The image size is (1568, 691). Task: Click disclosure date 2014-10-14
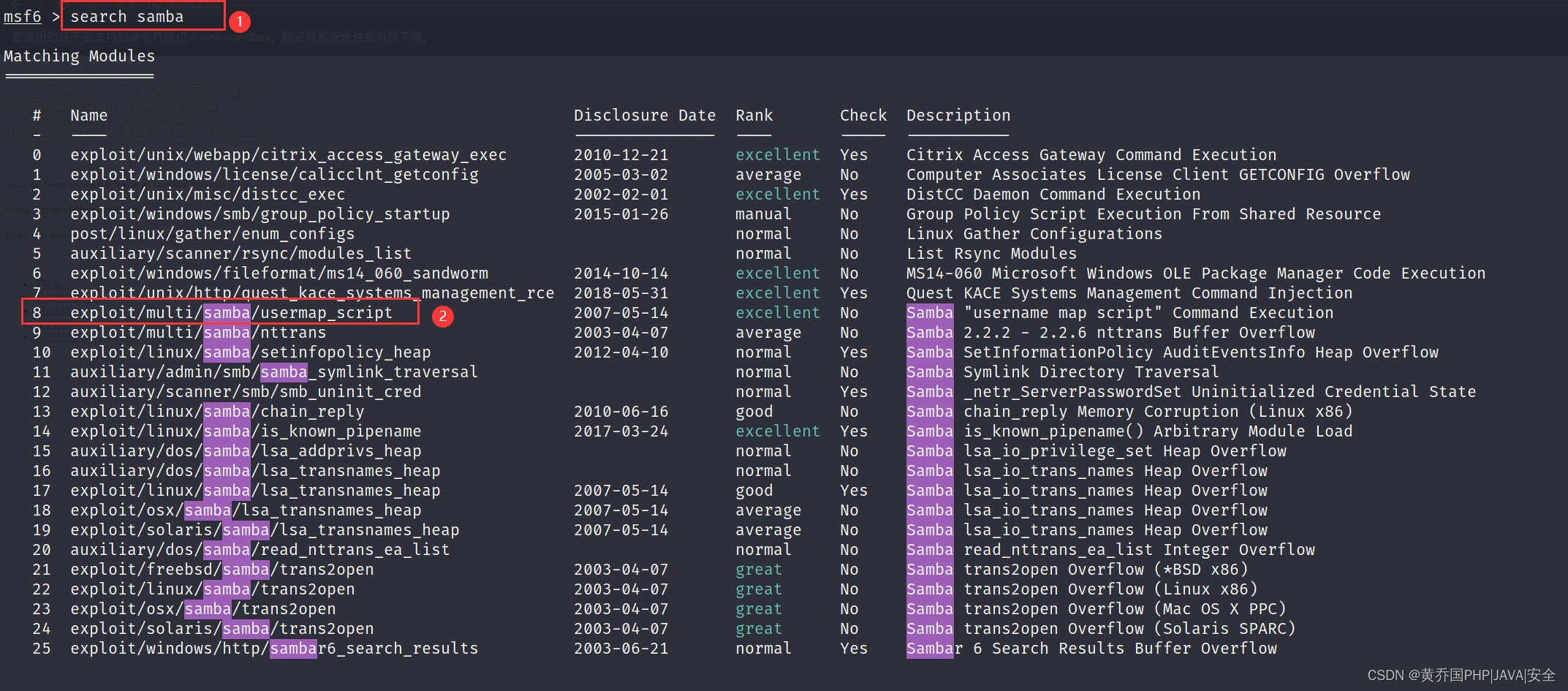tap(621, 273)
